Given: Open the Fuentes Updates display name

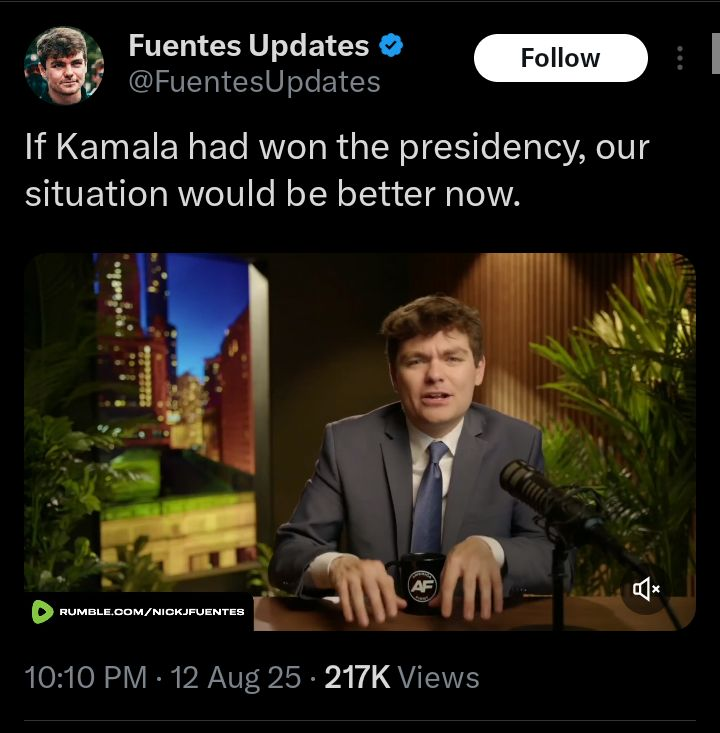Looking at the screenshot, I should [249, 46].
